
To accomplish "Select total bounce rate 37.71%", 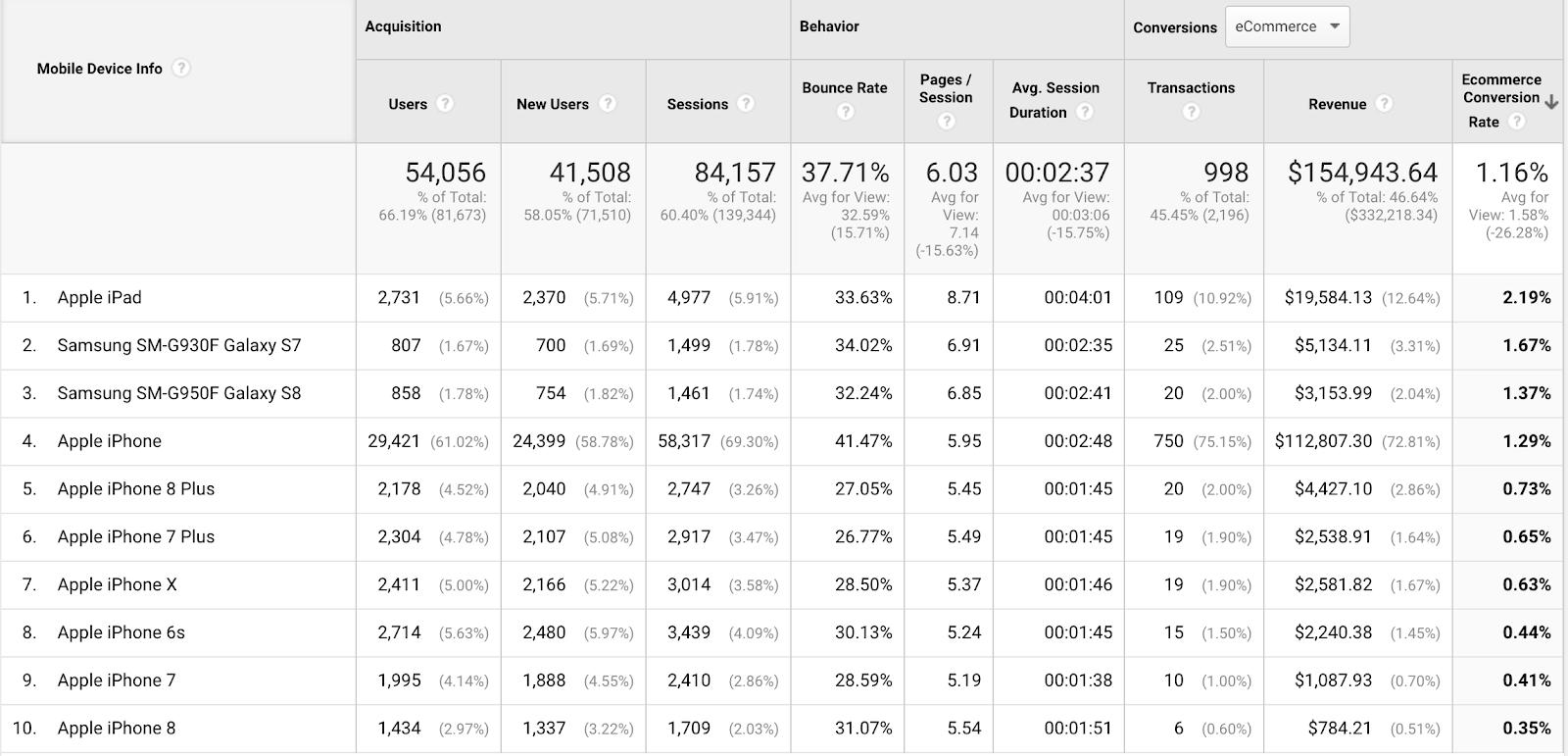I will (846, 173).
